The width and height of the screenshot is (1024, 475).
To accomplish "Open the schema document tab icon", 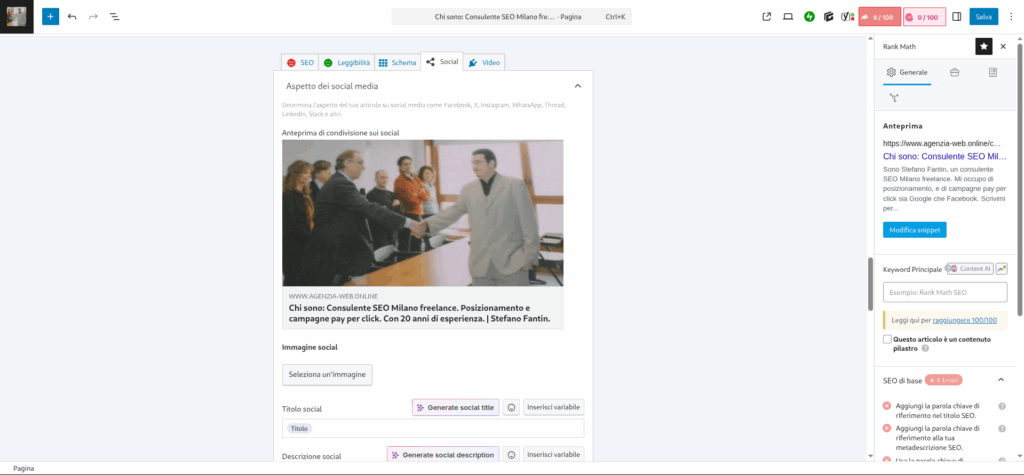I will pyautogui.click(x=993, y=73).
